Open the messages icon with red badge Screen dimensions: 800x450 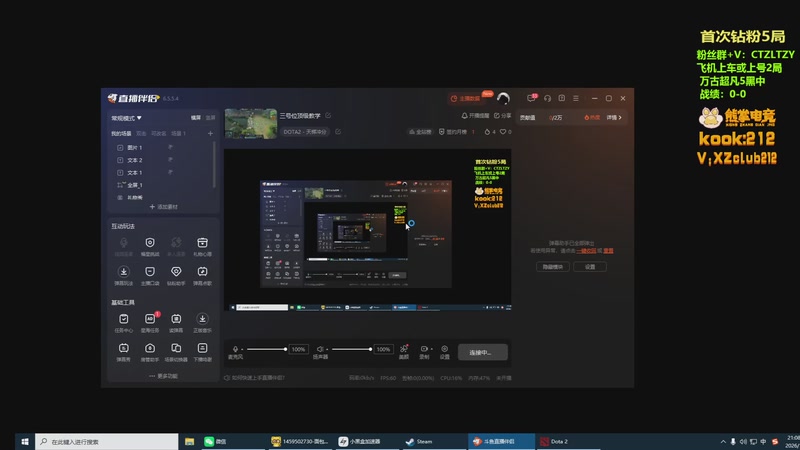pos(531,98)
